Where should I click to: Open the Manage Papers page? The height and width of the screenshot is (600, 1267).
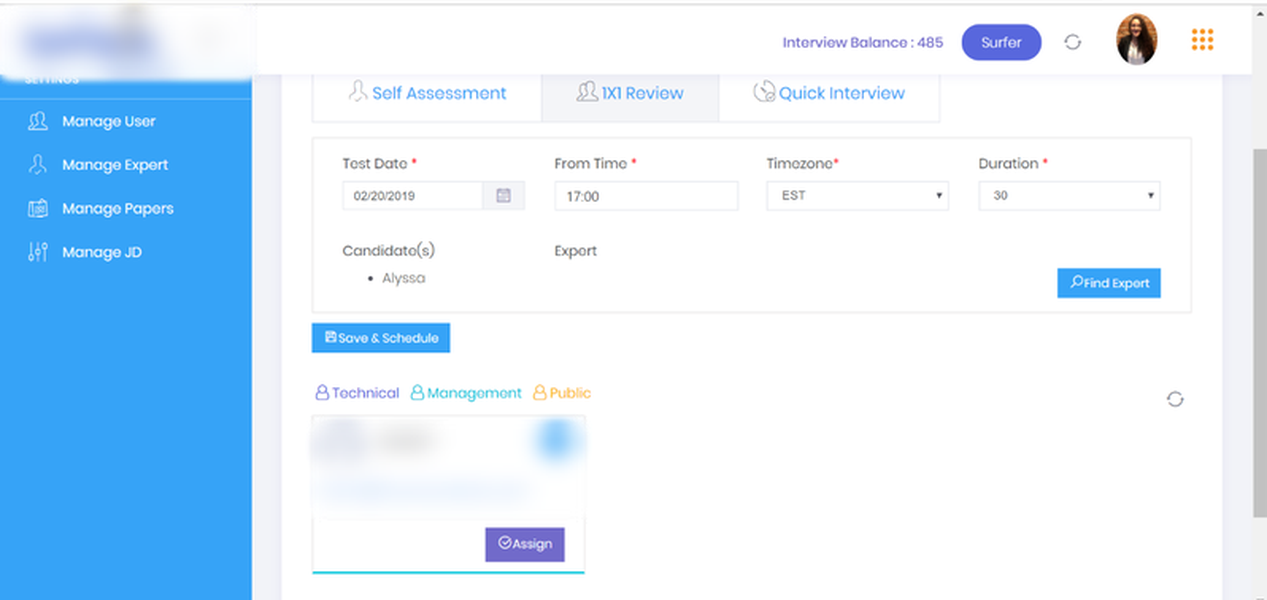tap(117, 209)
